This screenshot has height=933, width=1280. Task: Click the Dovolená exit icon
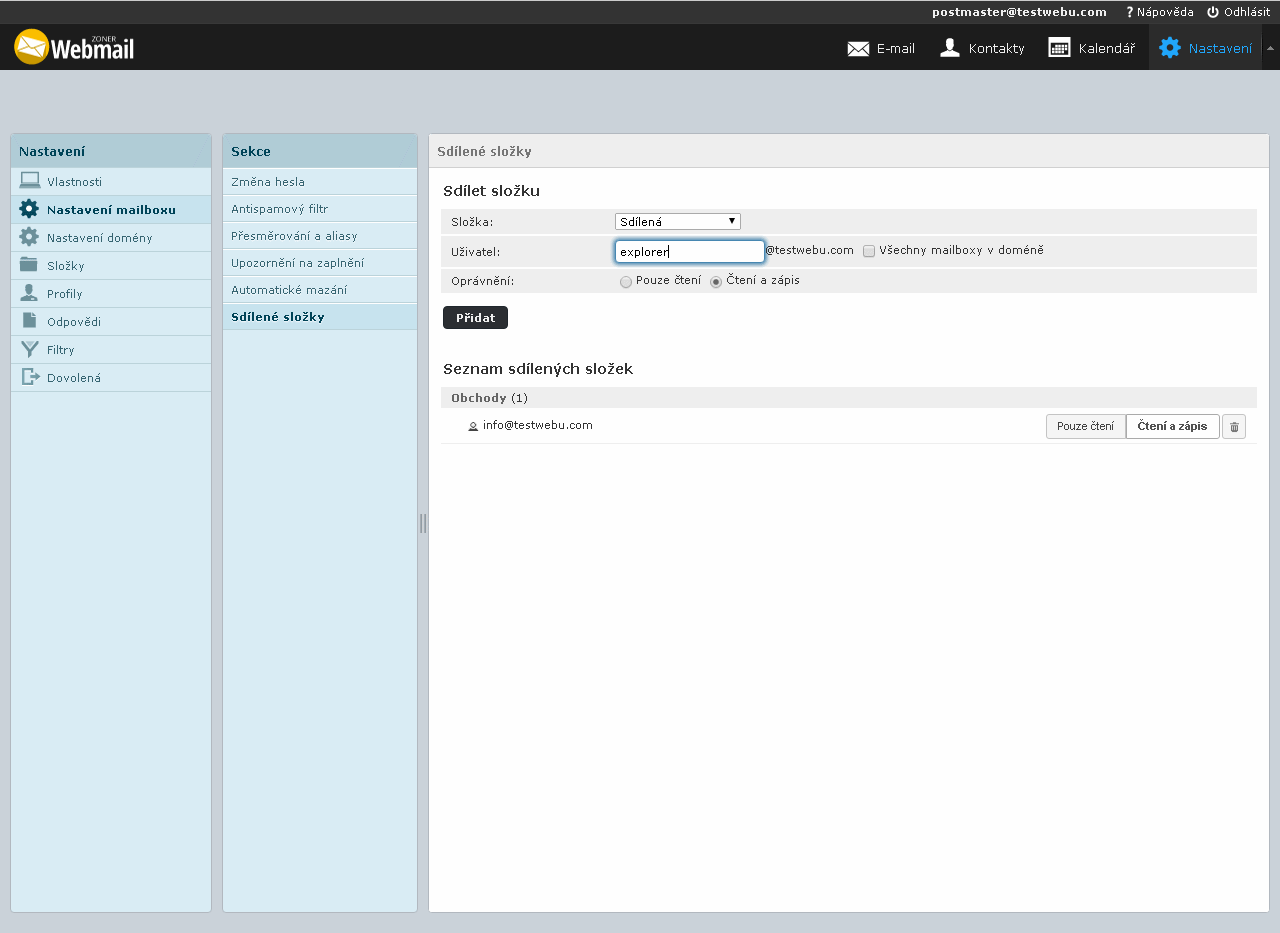coord(30,377)
